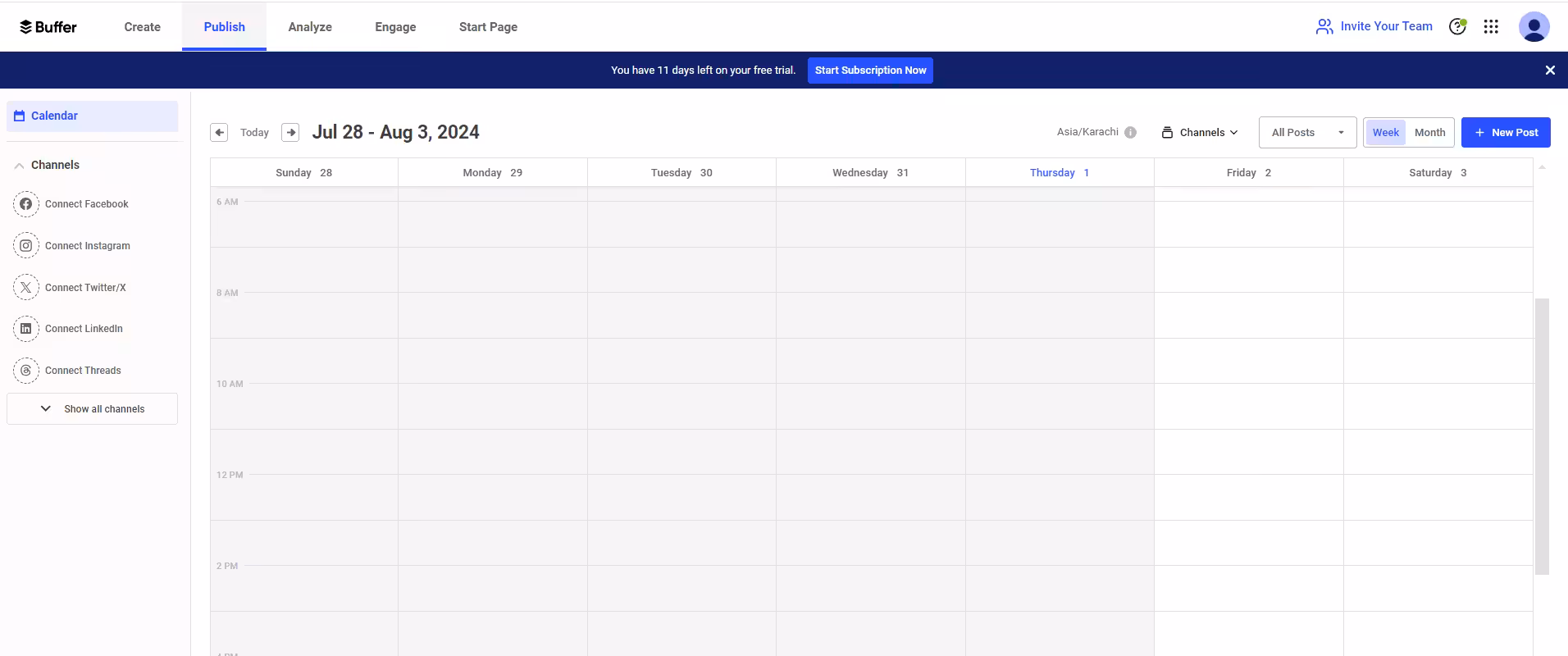Click the Buffer logo

click(x=48, y=27)
